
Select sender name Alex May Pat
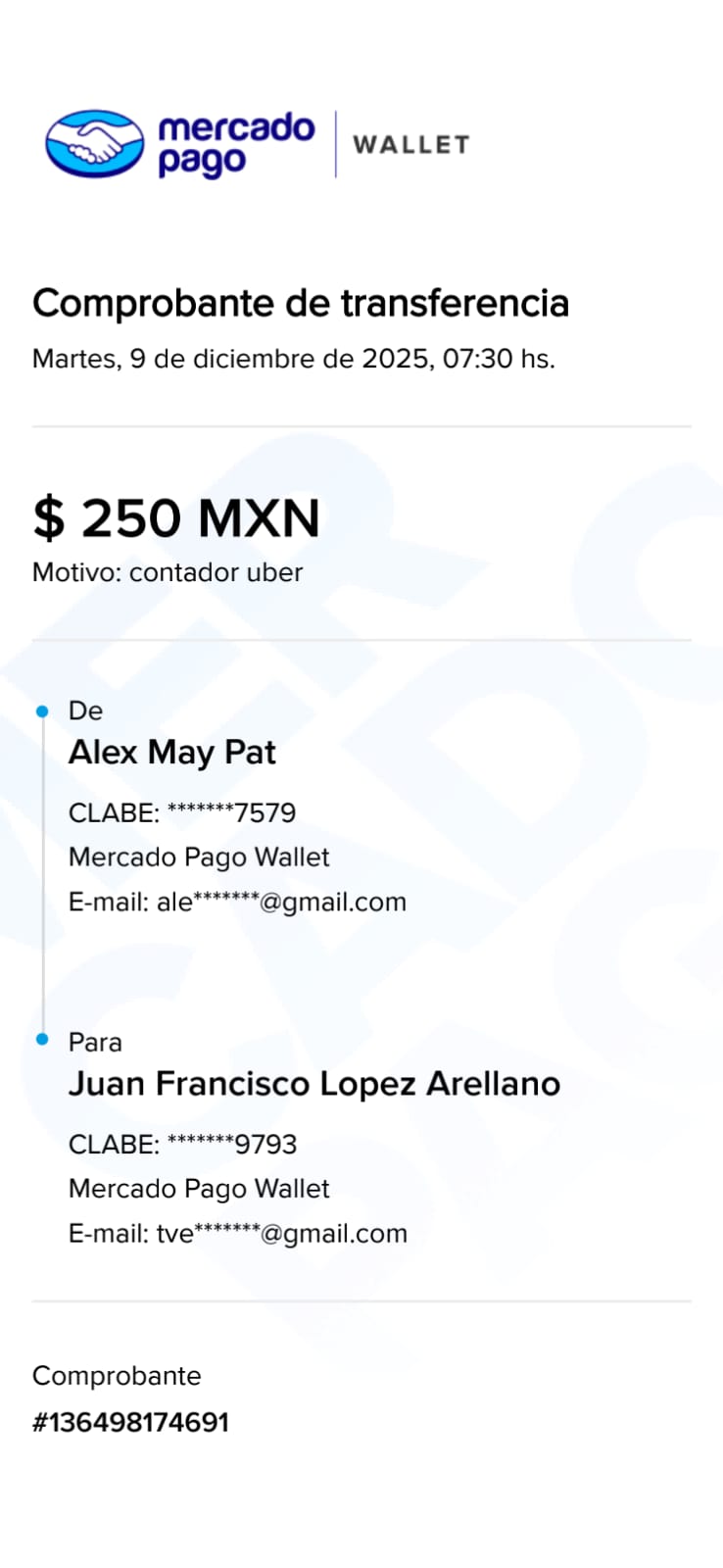pyautogui.click(x=172, y=753)
